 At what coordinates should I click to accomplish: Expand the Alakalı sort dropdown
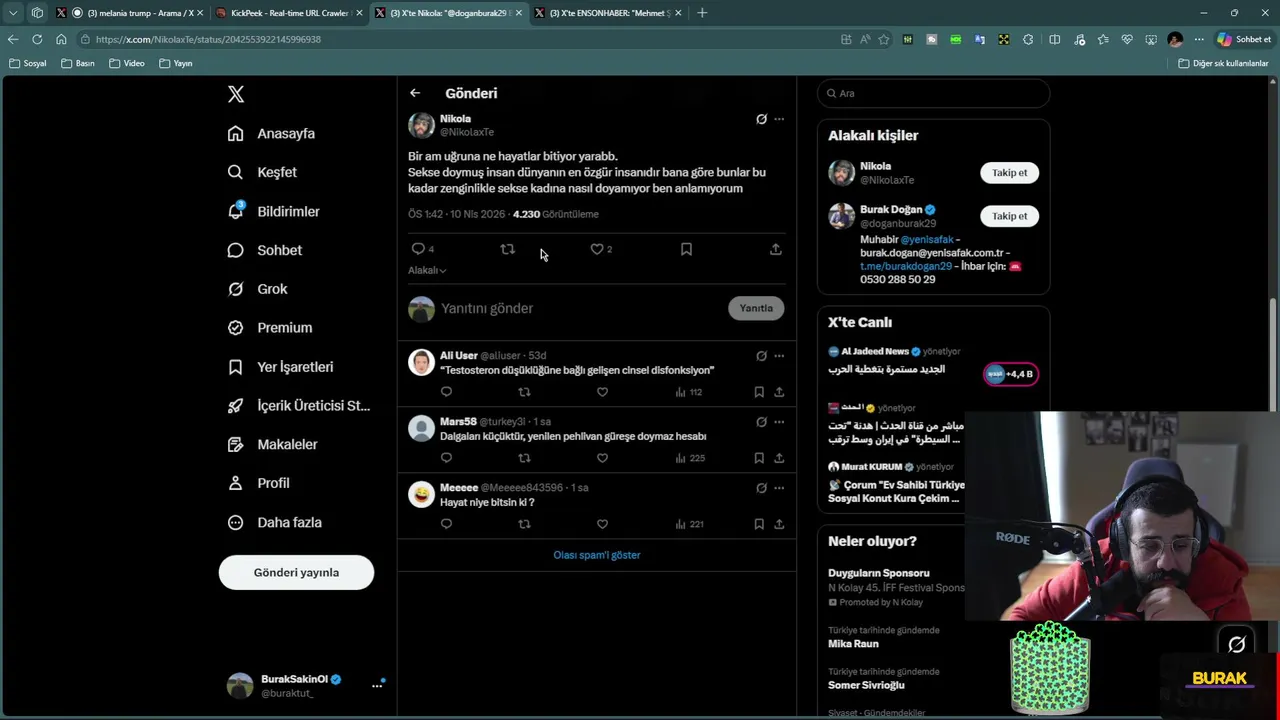click(427, 270)
